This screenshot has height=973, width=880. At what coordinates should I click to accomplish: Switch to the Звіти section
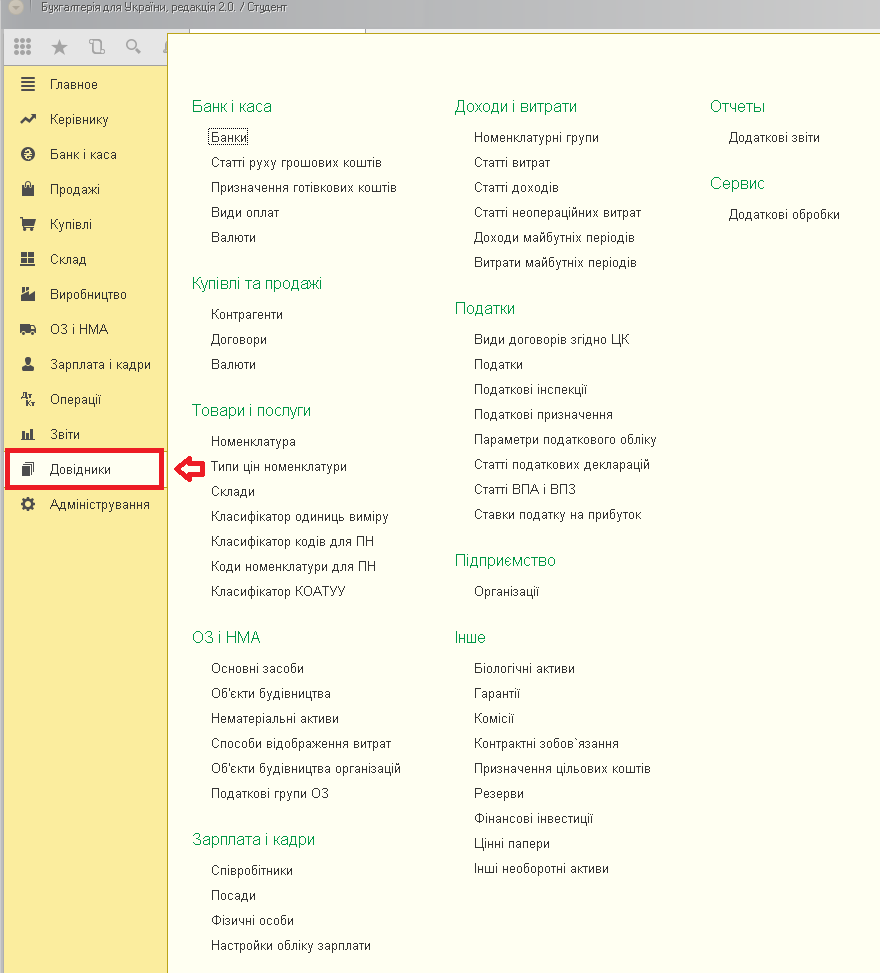65,434
